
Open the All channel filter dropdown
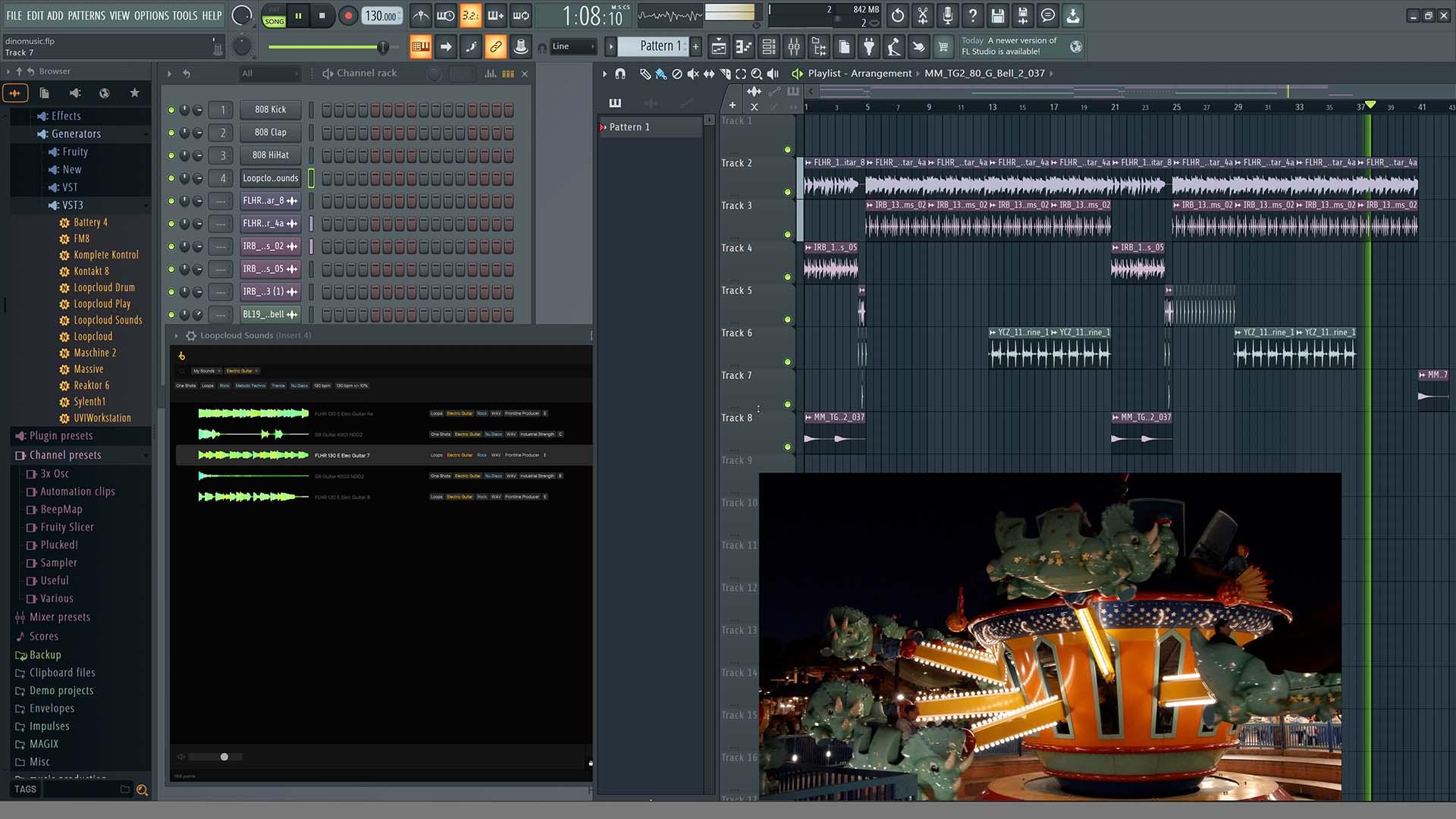tap(269, 74)
